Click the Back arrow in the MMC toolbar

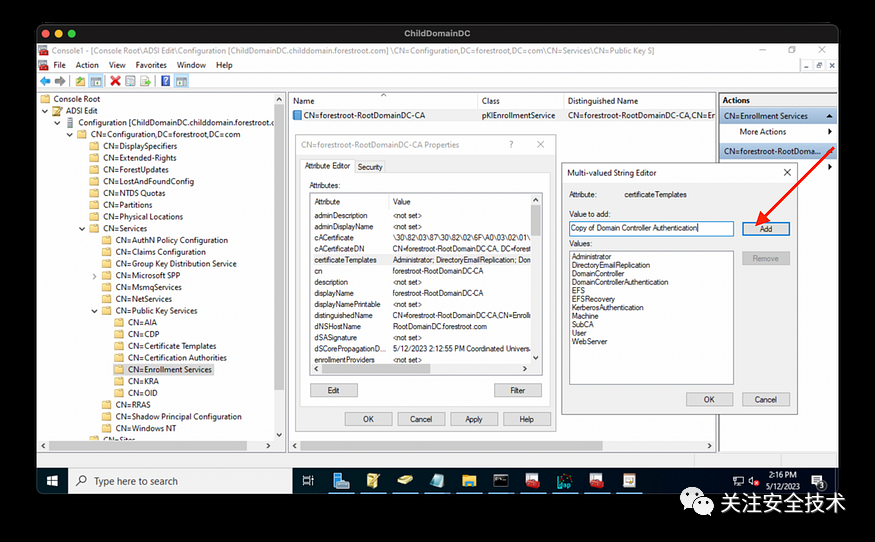[x=45, y=81]
